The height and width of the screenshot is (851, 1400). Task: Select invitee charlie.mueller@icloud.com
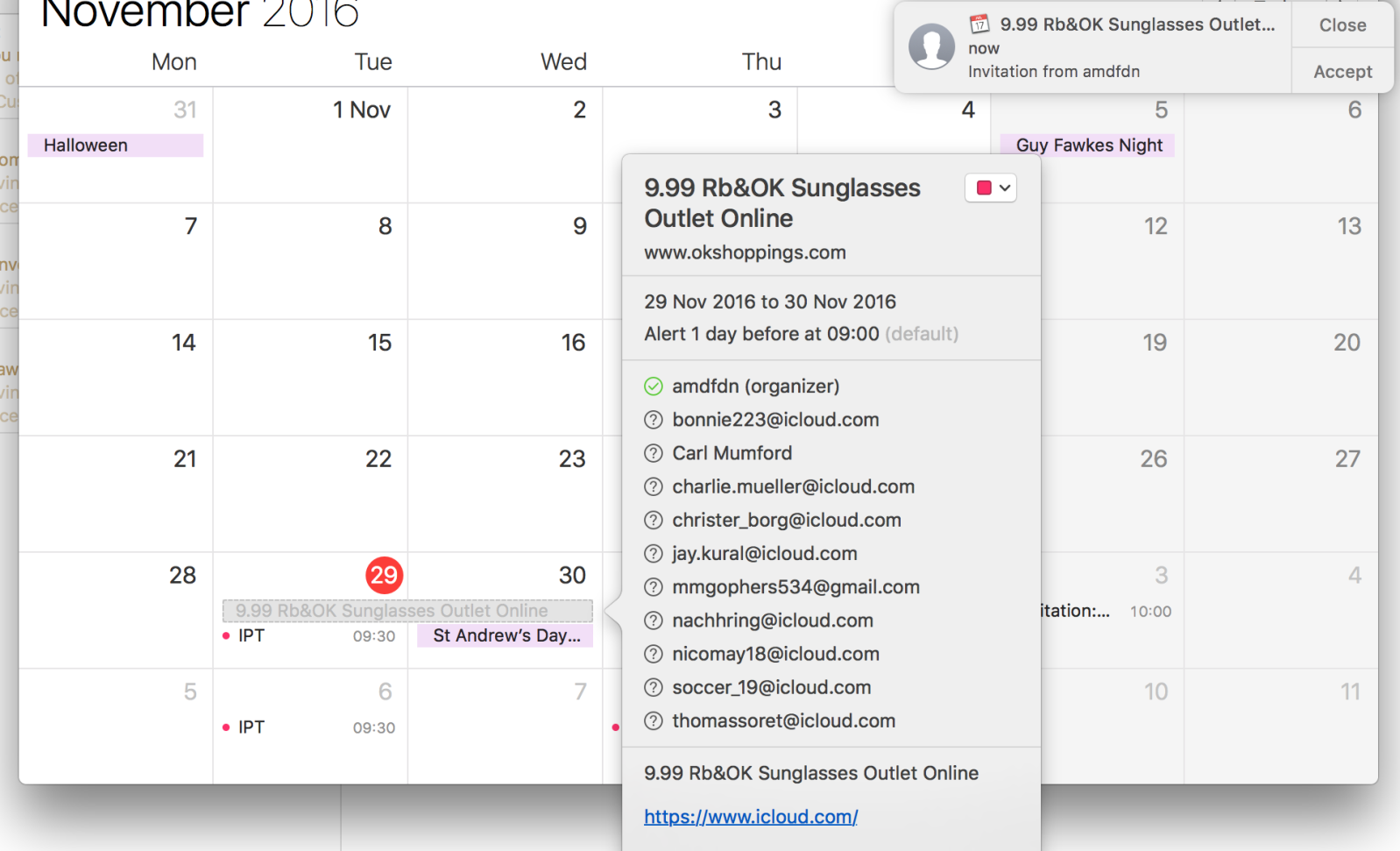click(x=793, y=486)
